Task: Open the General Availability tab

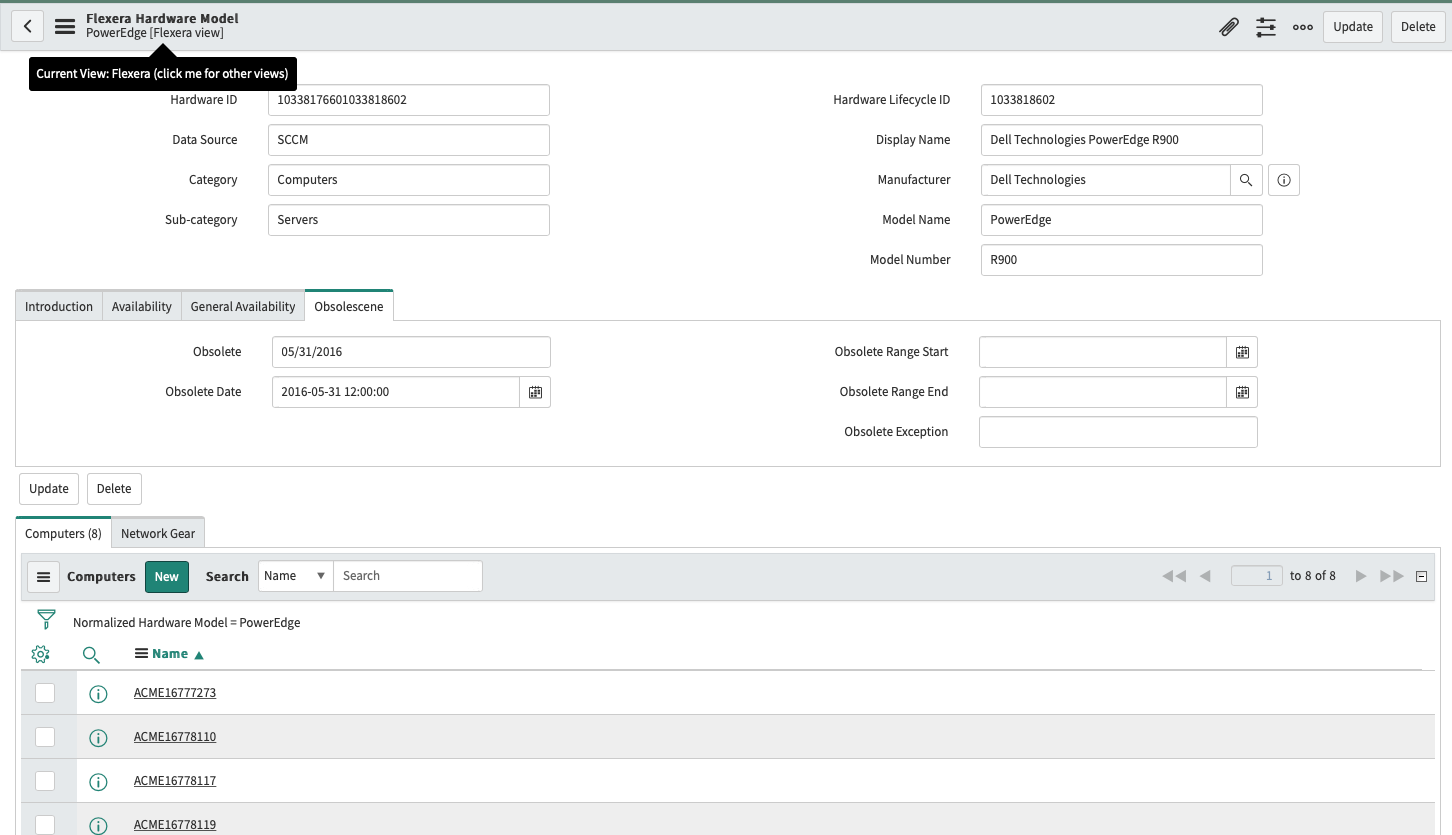Action: click(x=242, y=306)
